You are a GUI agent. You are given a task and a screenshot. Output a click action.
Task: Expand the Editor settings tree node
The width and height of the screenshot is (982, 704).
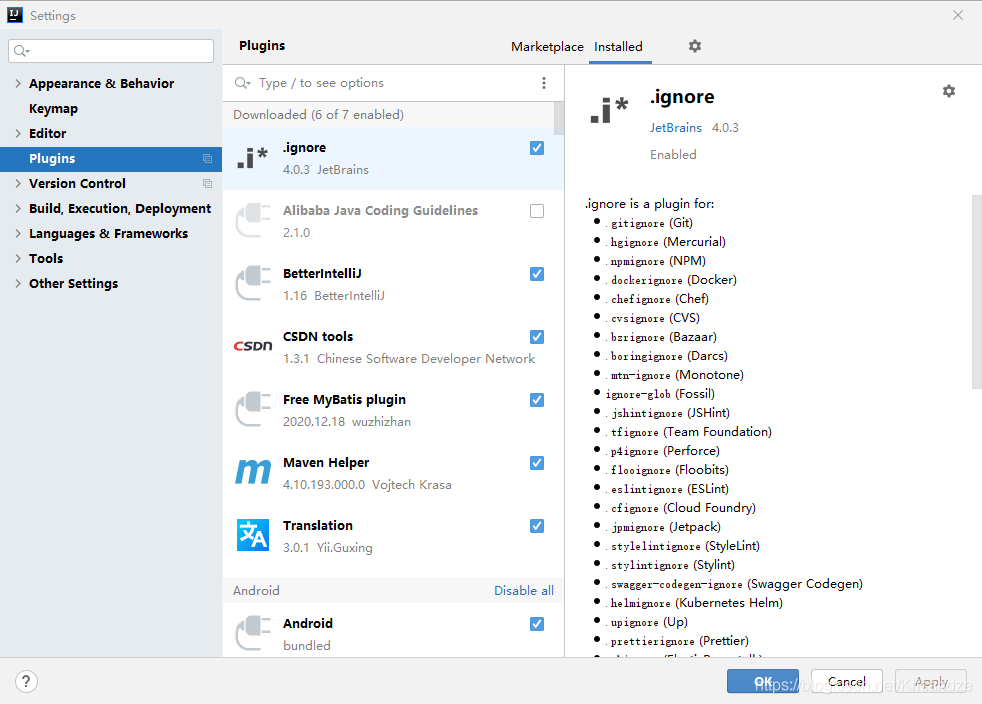pyautogui.click(x=18, y=134)
